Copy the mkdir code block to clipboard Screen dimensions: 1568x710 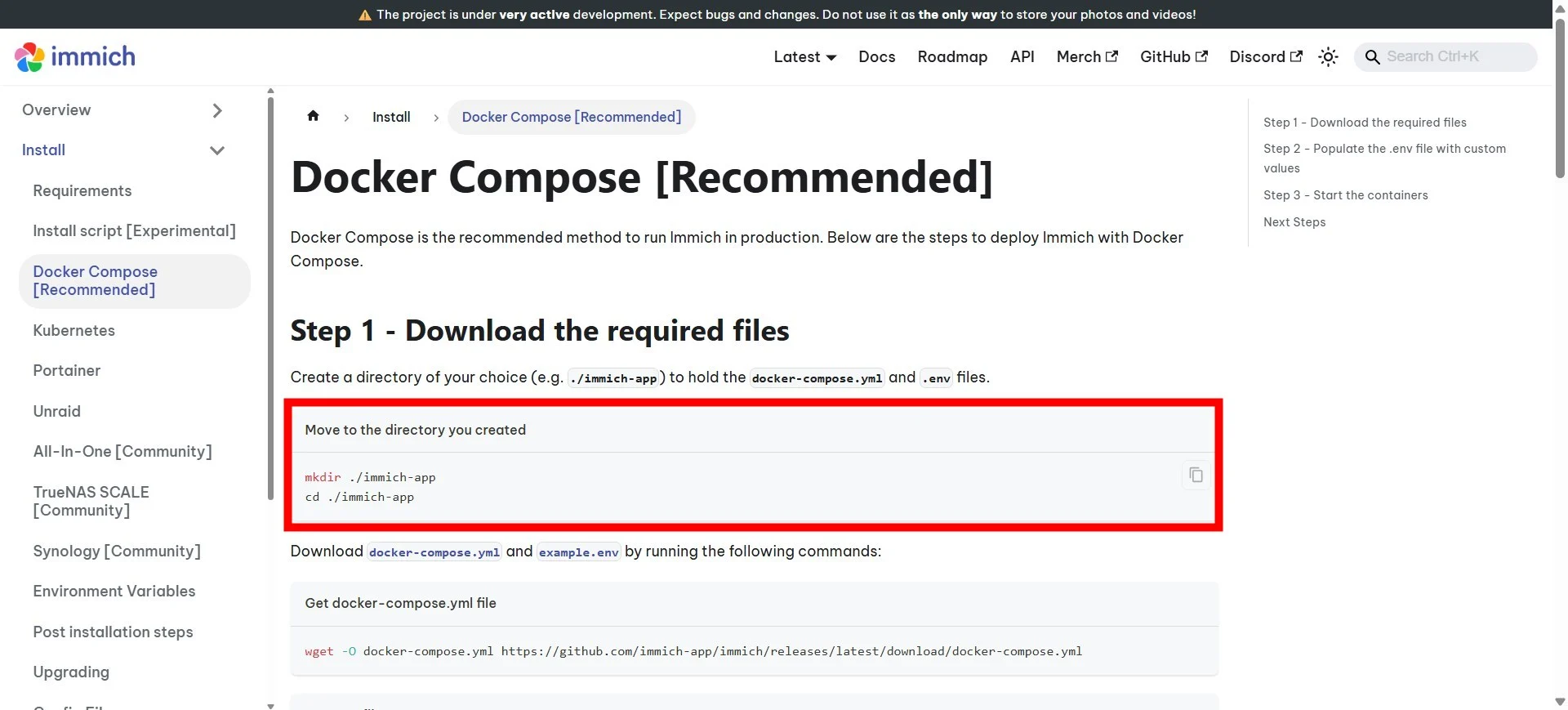click(1196, 475)
